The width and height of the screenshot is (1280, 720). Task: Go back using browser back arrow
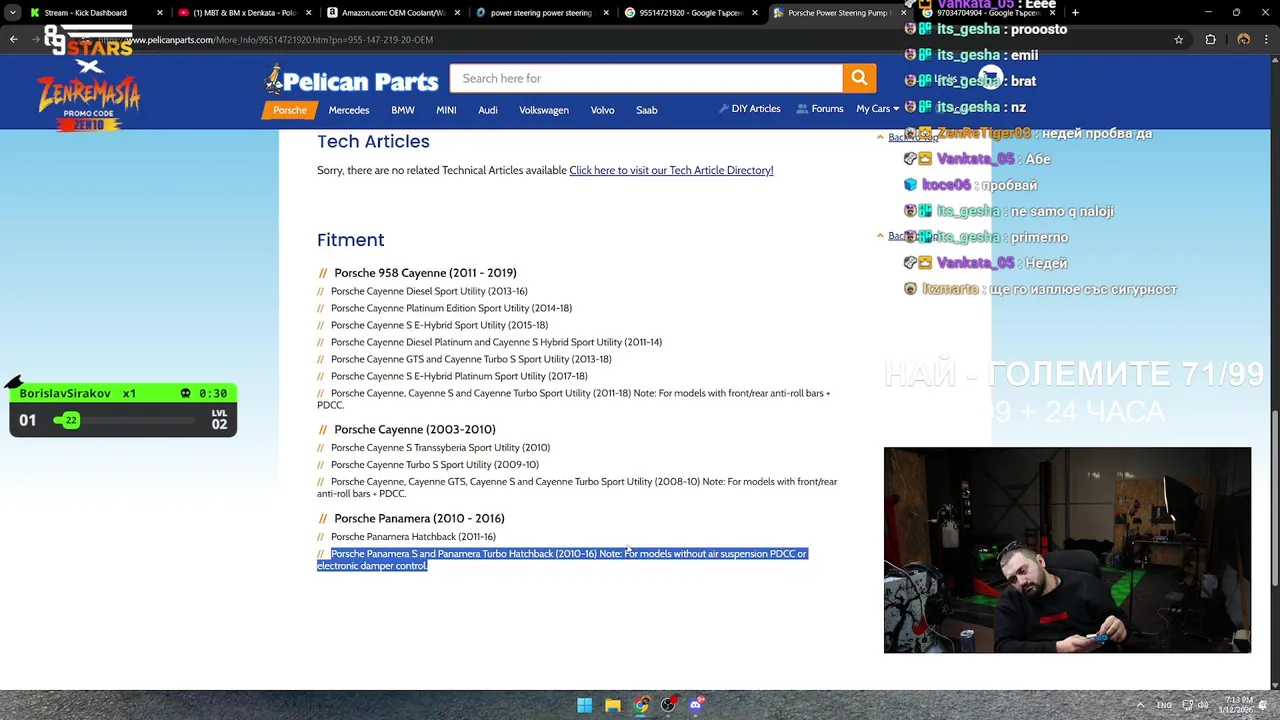pyautogui.click(x=13, y=39)
